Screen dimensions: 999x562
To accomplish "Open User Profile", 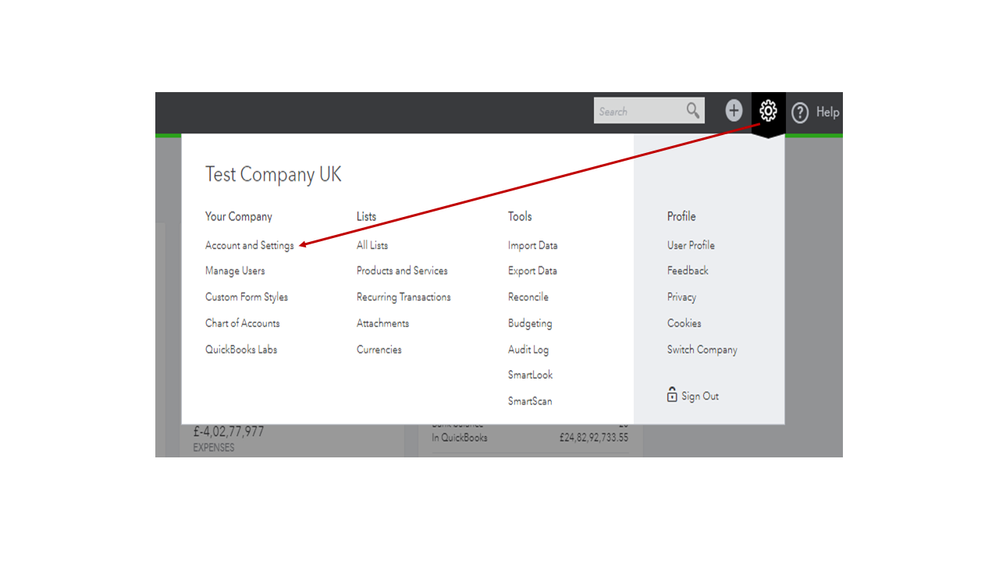I will [x=691, y=245].
